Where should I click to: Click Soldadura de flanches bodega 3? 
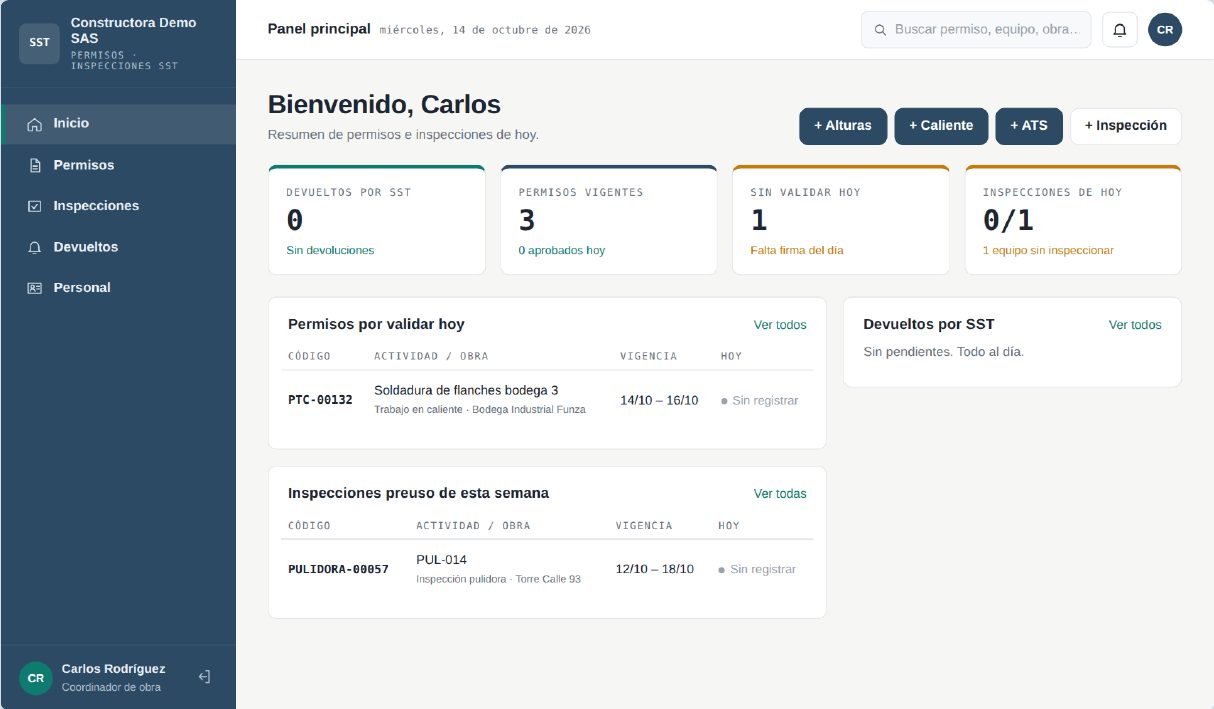click(x=466, y=390)
